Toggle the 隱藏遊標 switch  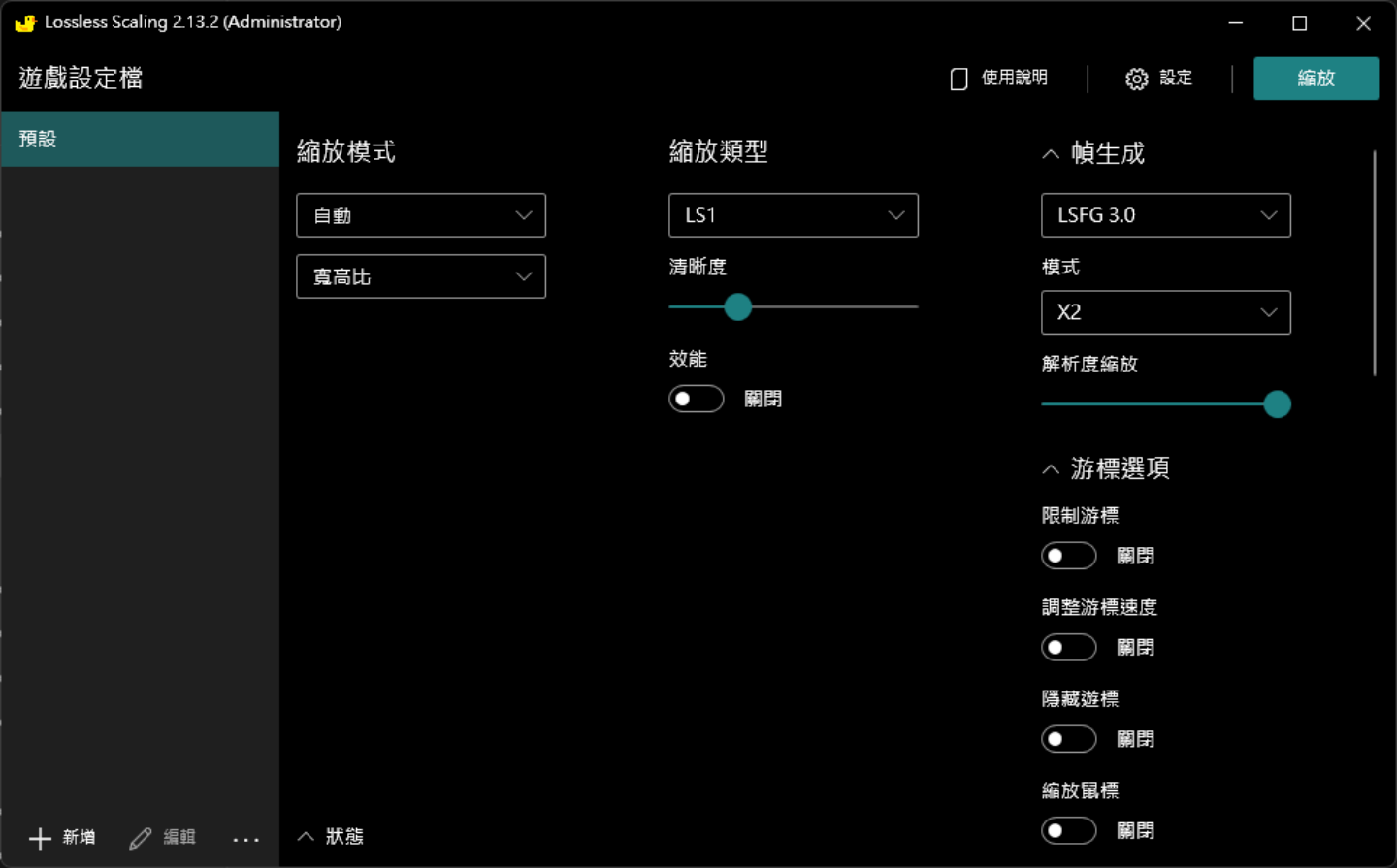(x=1069, y=739)
